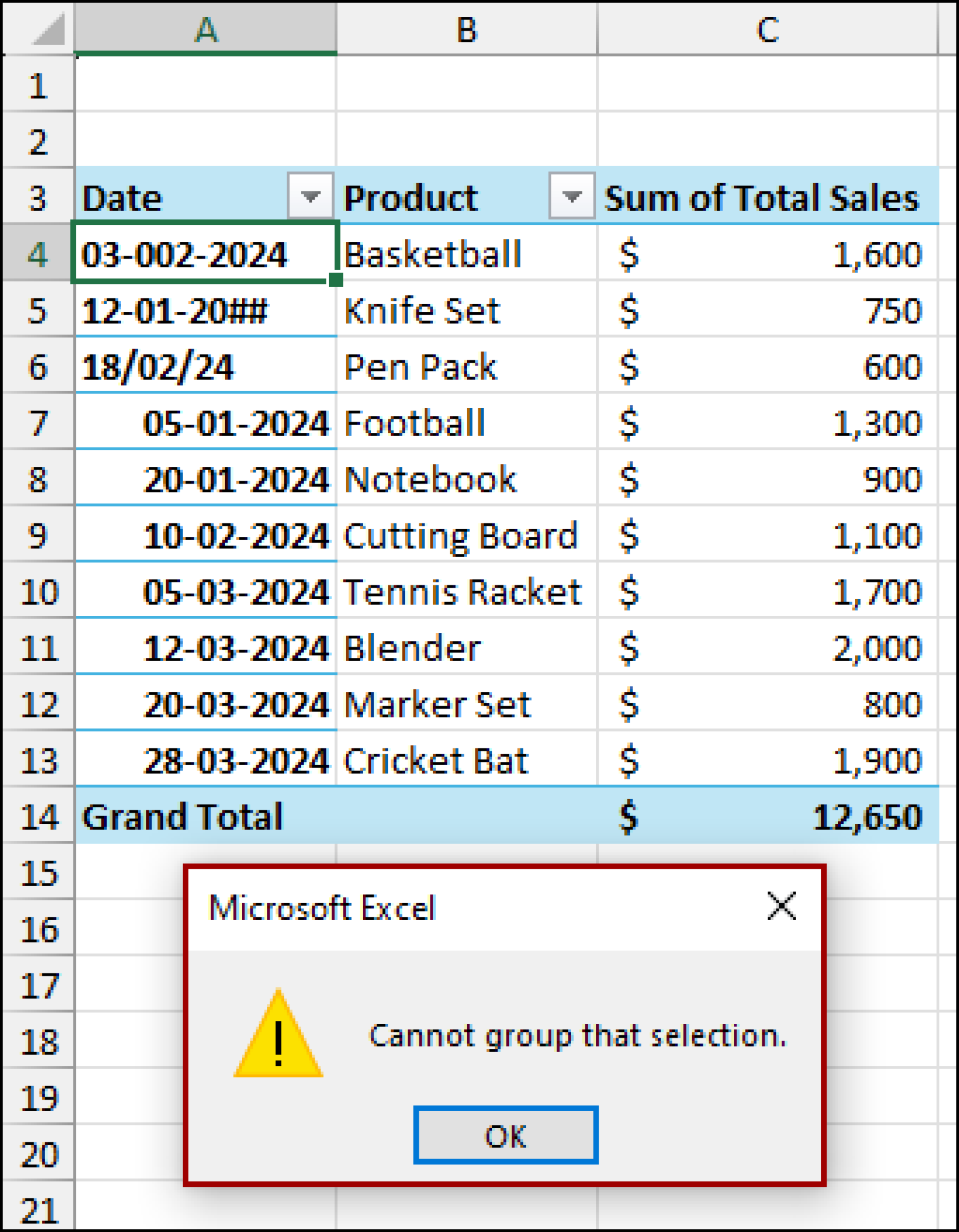This screenshot has width=959, height=1232.
Task: Click row 14 header
Action: click(39, 816)
